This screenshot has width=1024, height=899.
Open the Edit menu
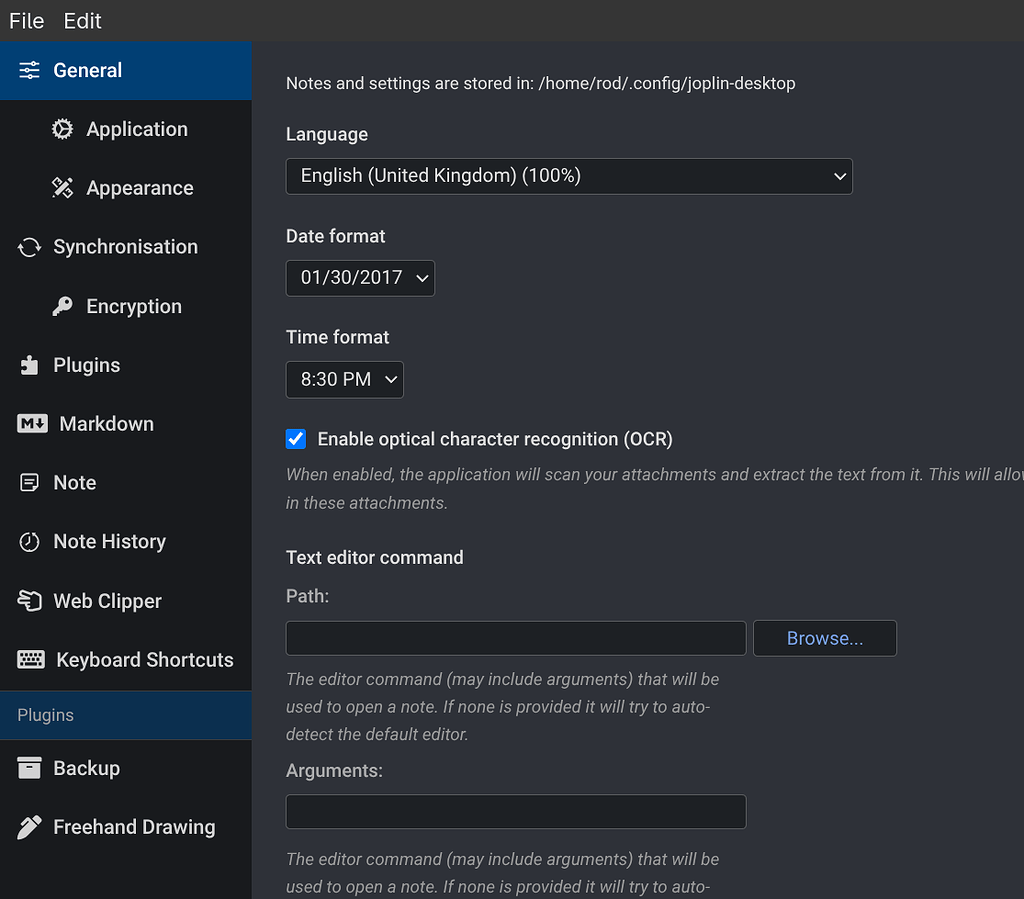tap(81, 20)
